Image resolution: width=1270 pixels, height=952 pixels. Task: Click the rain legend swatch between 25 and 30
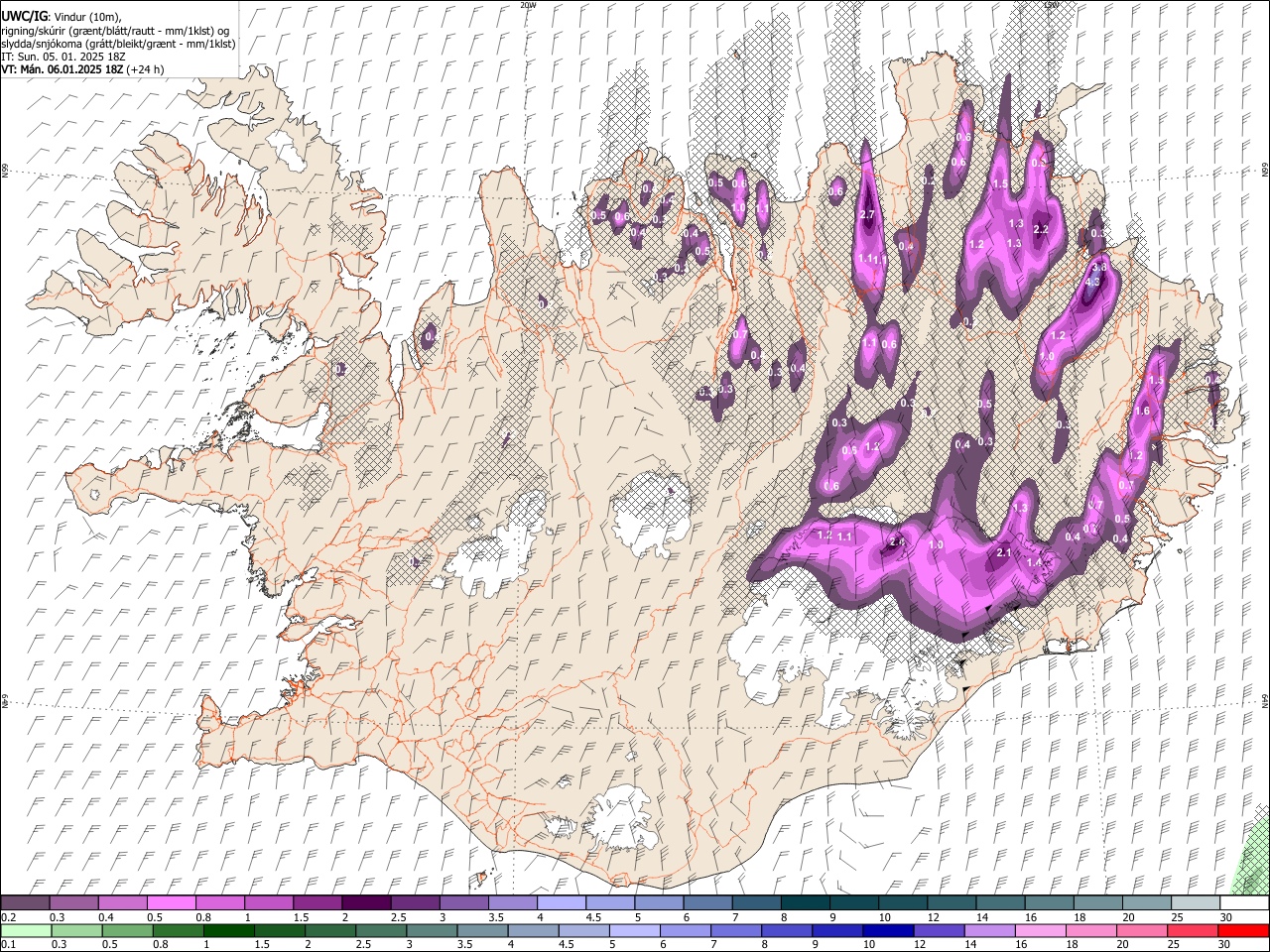[x=1194, y=930]
